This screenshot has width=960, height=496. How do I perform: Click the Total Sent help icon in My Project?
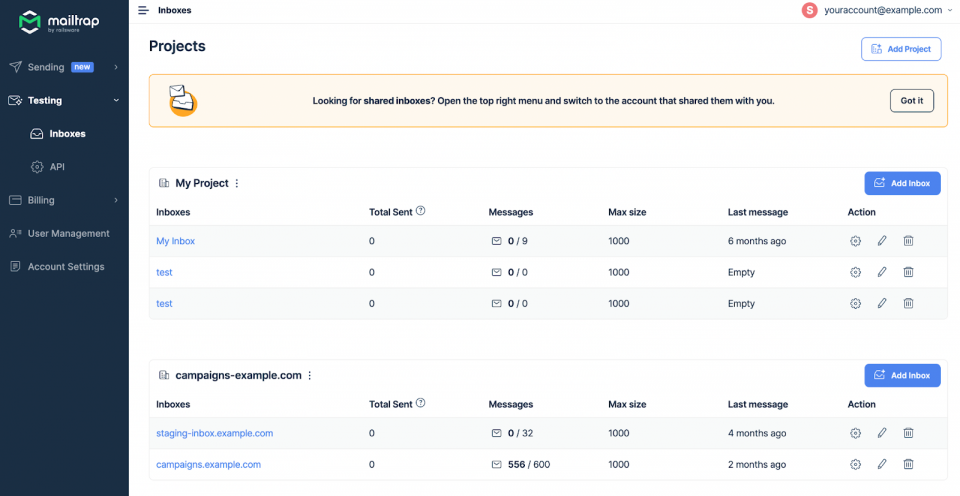pyautogui.click(x=421, y=211)
